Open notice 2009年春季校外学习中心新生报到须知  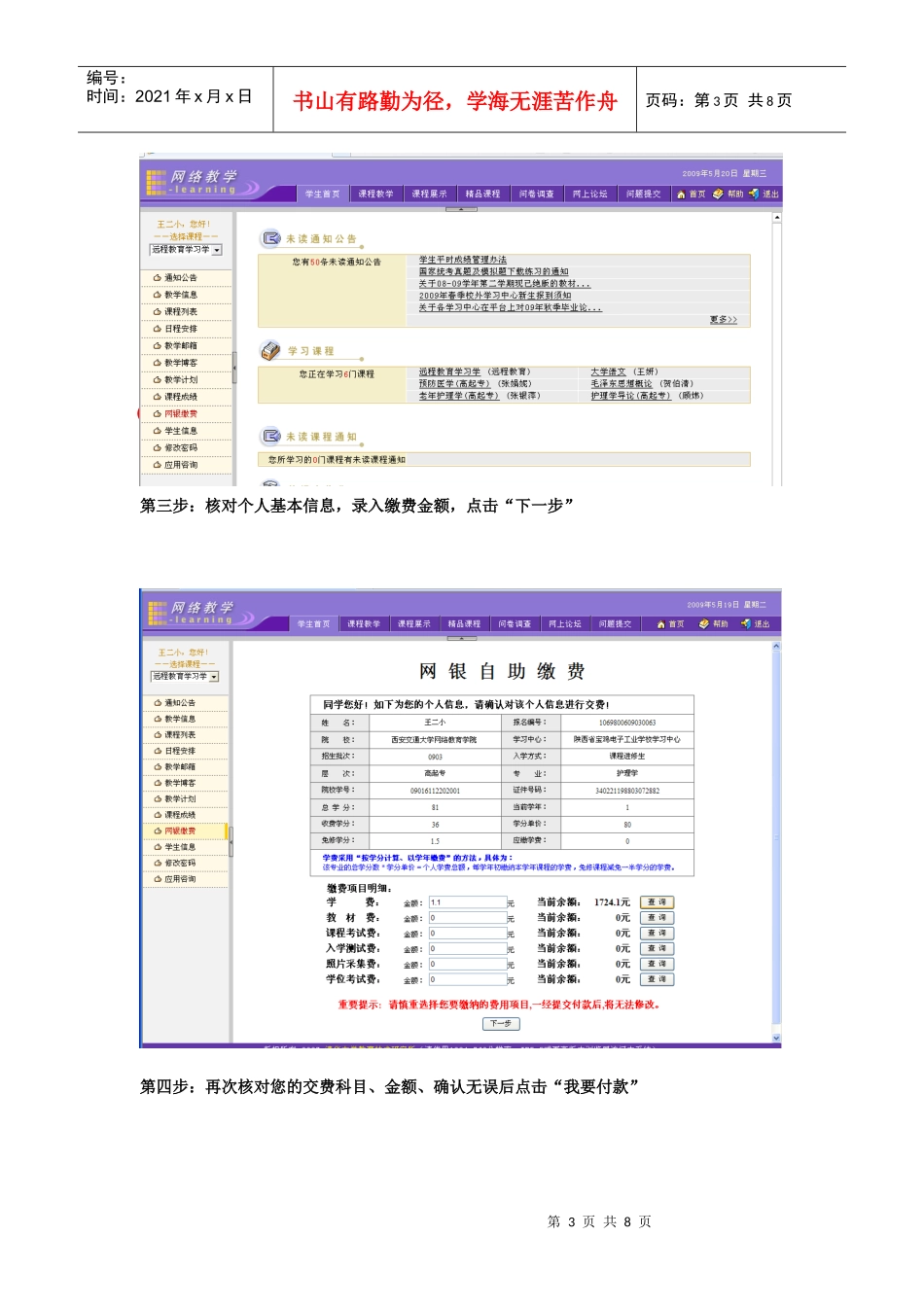[495, 296]
